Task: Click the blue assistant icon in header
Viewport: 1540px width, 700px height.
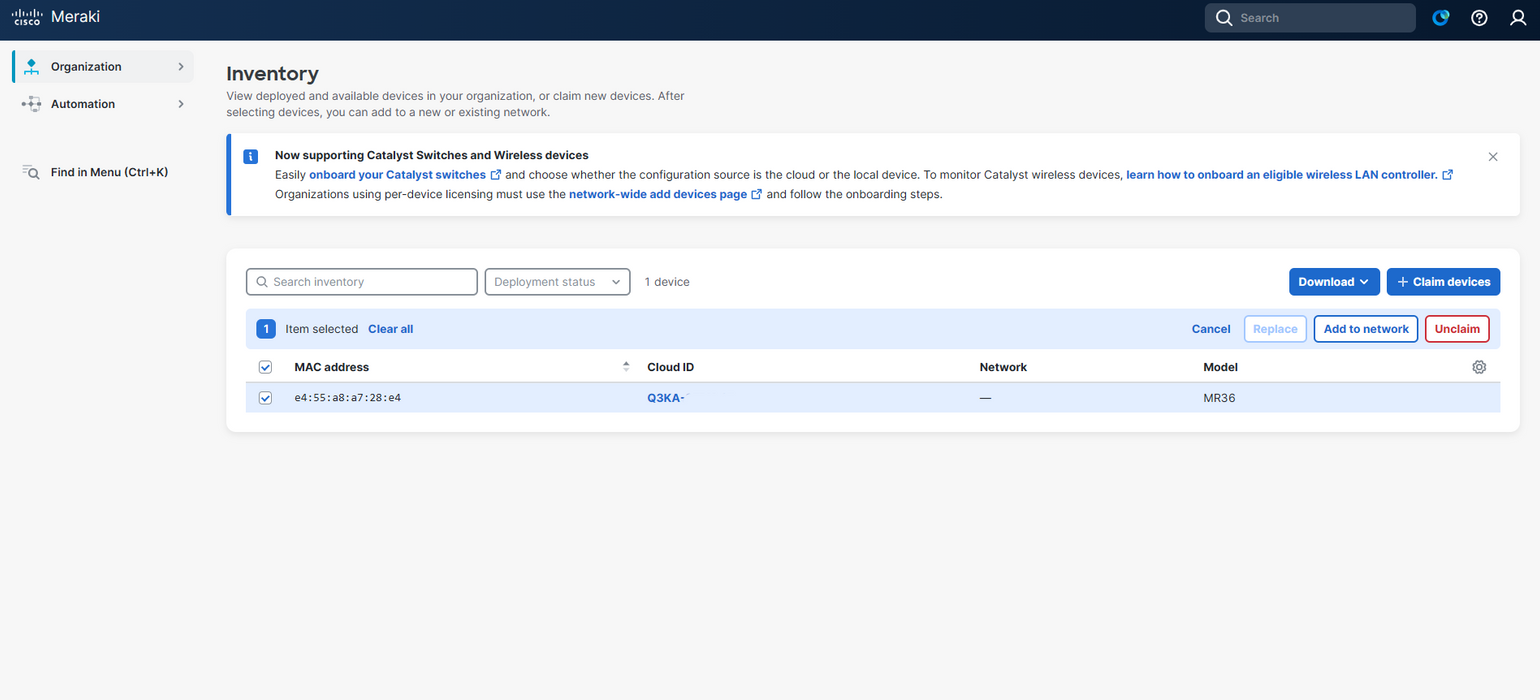Action: [x=1441, y=18]
